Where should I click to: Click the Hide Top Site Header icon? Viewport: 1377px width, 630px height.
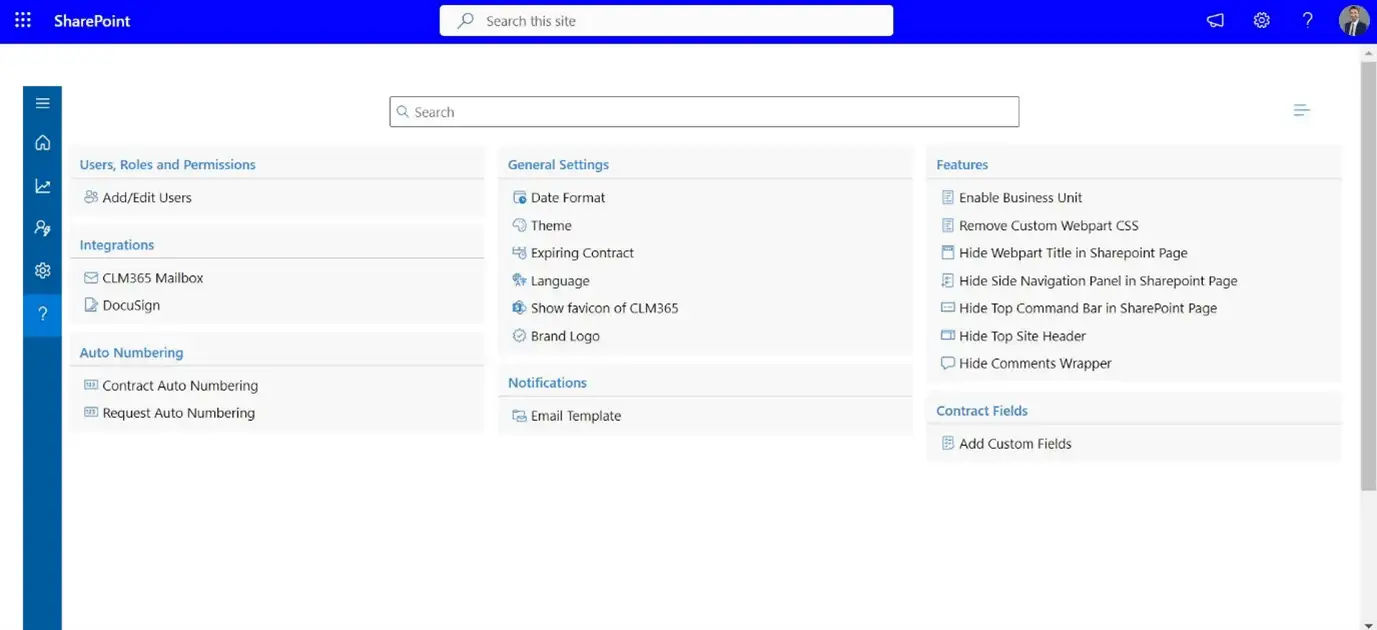point(948,336)
